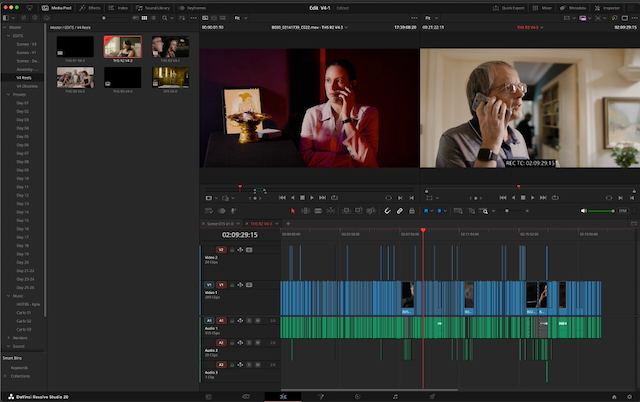
Task: Open the Marker color dropdown arrow
Action: (x=445, y=211)
